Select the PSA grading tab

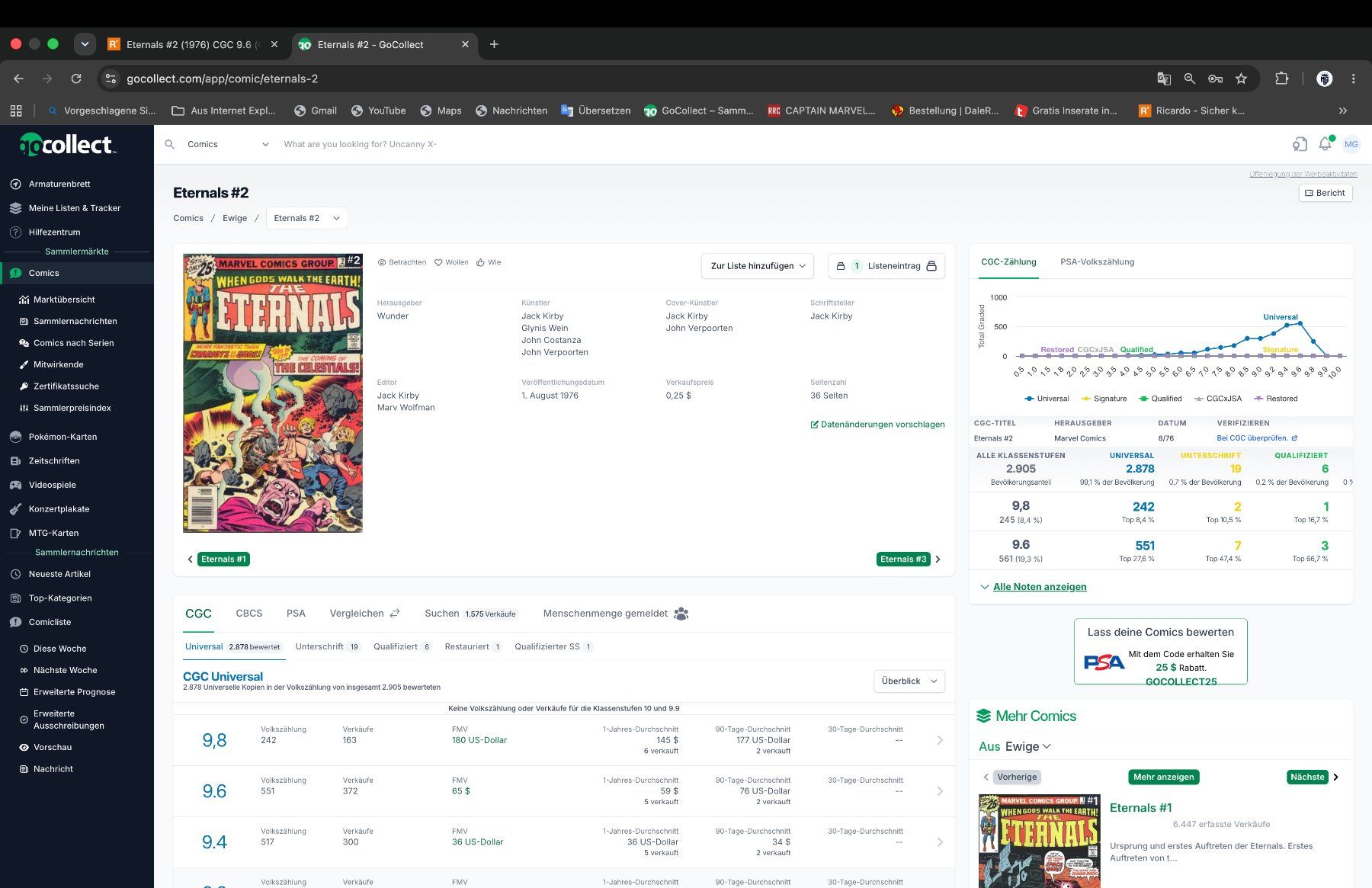[296, 614]
